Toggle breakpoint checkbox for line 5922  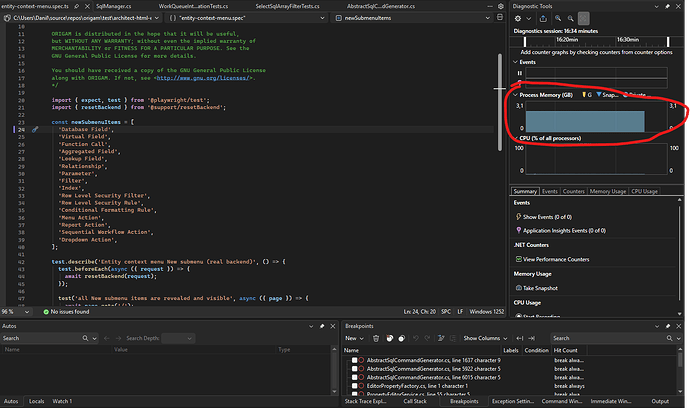point(354,369)
